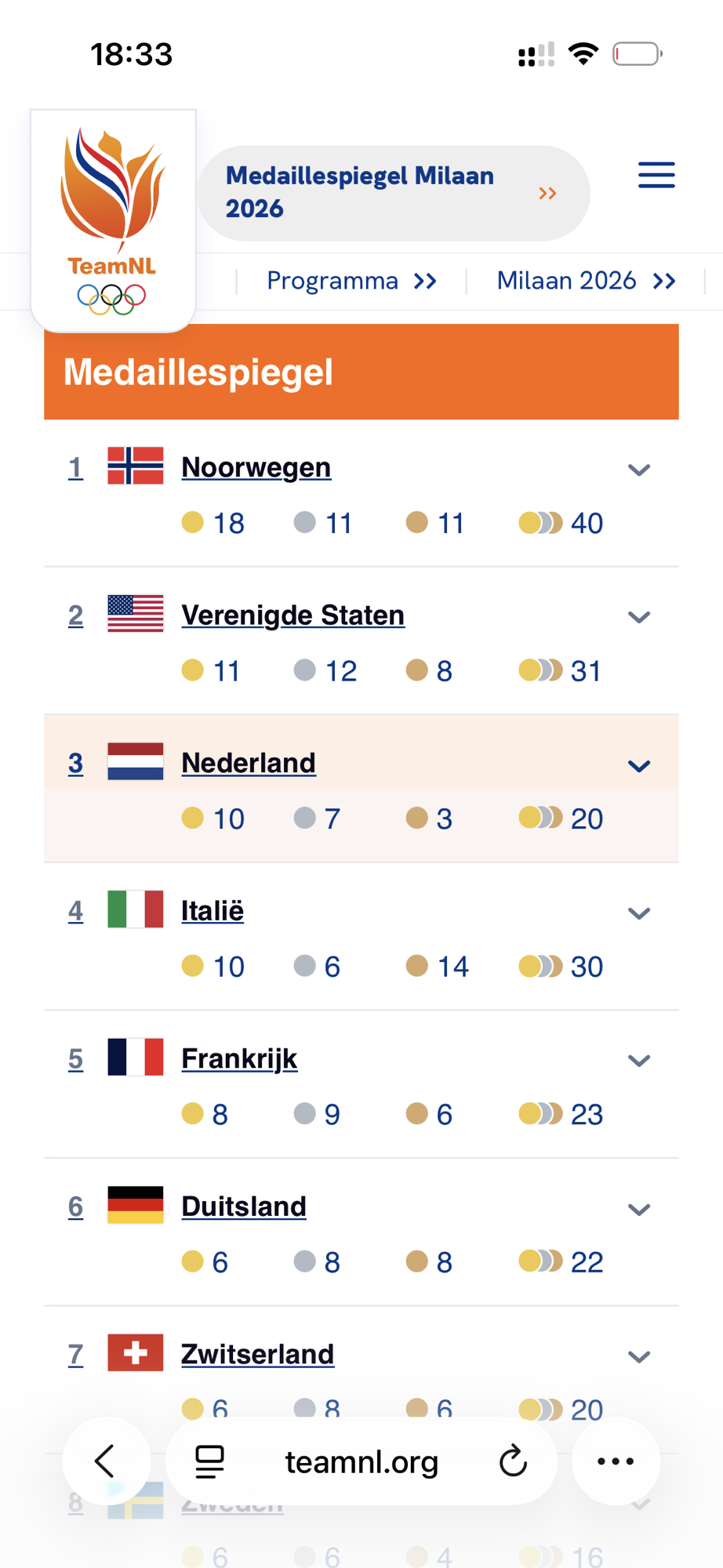Image resolution: width=723 pixels, height=1568 pixels.
Task: Click the Netherlands flag icon
Action: coord(136,761)
